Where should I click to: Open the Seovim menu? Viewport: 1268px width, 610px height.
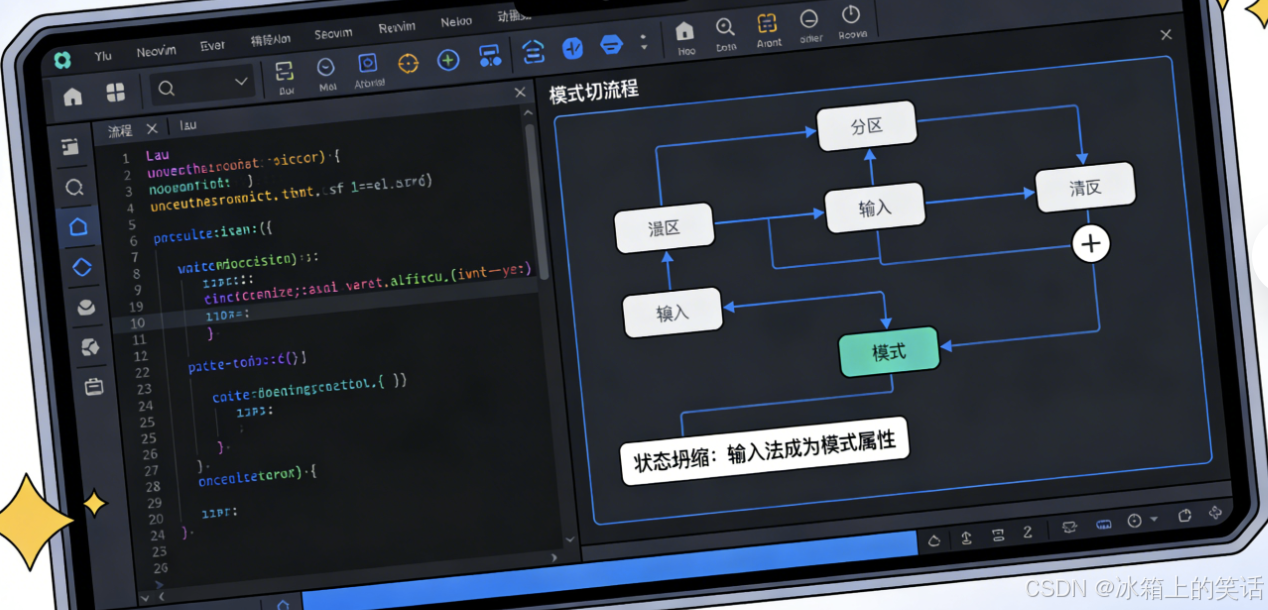[333, 33]
